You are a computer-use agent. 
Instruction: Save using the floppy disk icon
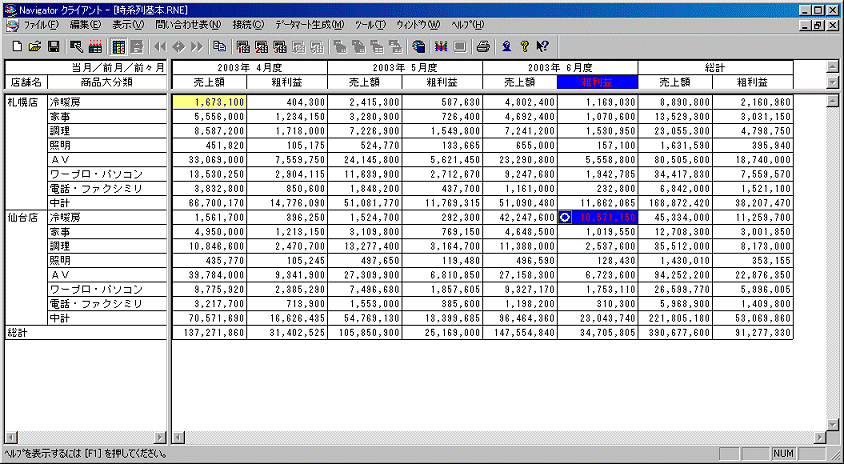pos(53,47)
